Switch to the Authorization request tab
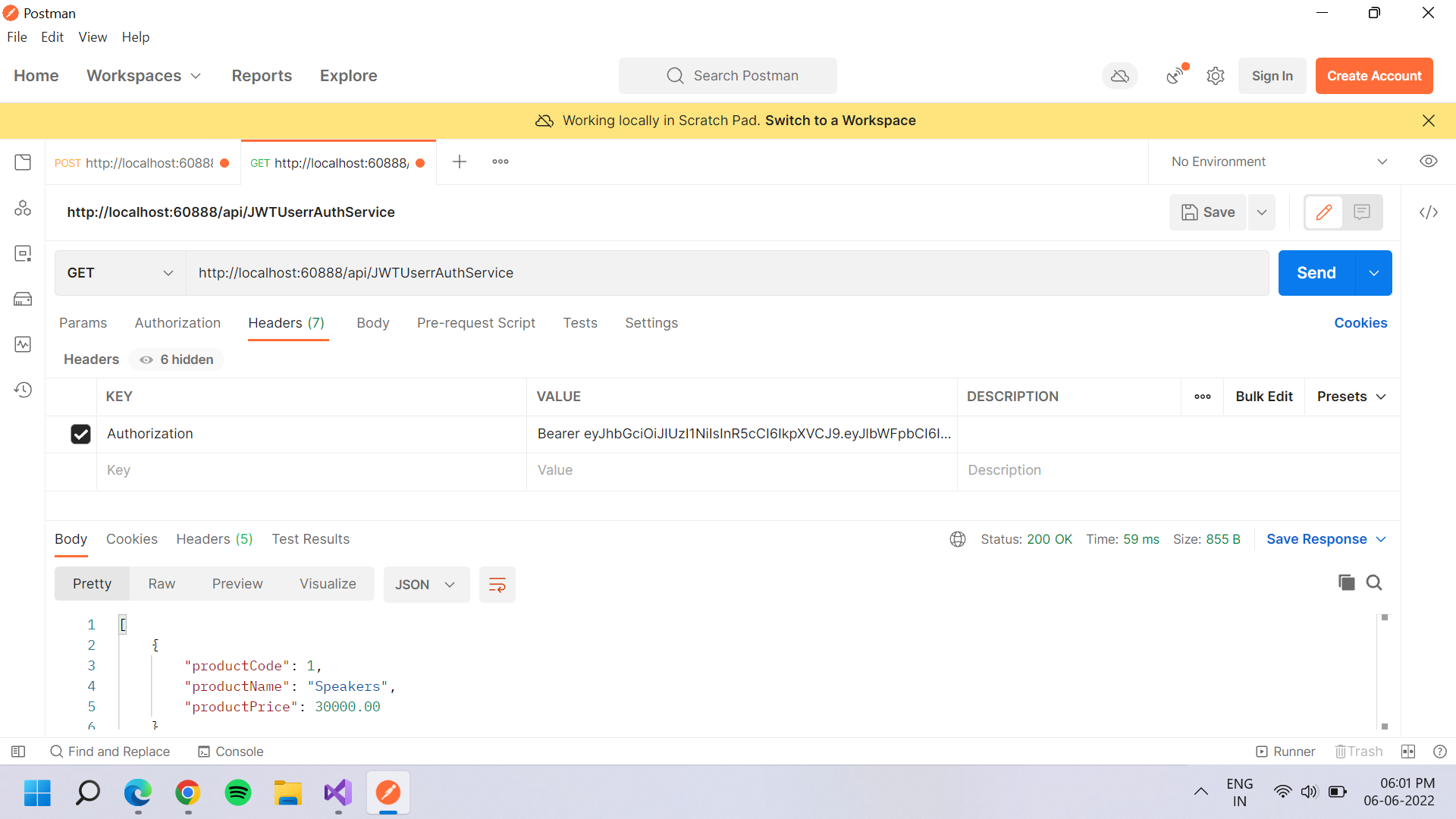The height and width of the screenshot is (819, 1456). (x=177, y=323)
